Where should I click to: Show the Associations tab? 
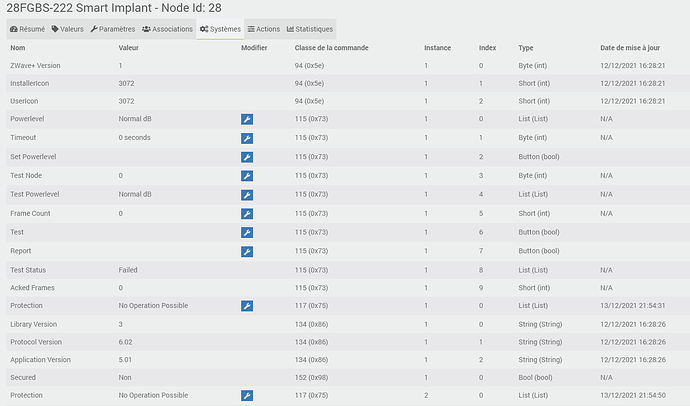coord(167,29)
